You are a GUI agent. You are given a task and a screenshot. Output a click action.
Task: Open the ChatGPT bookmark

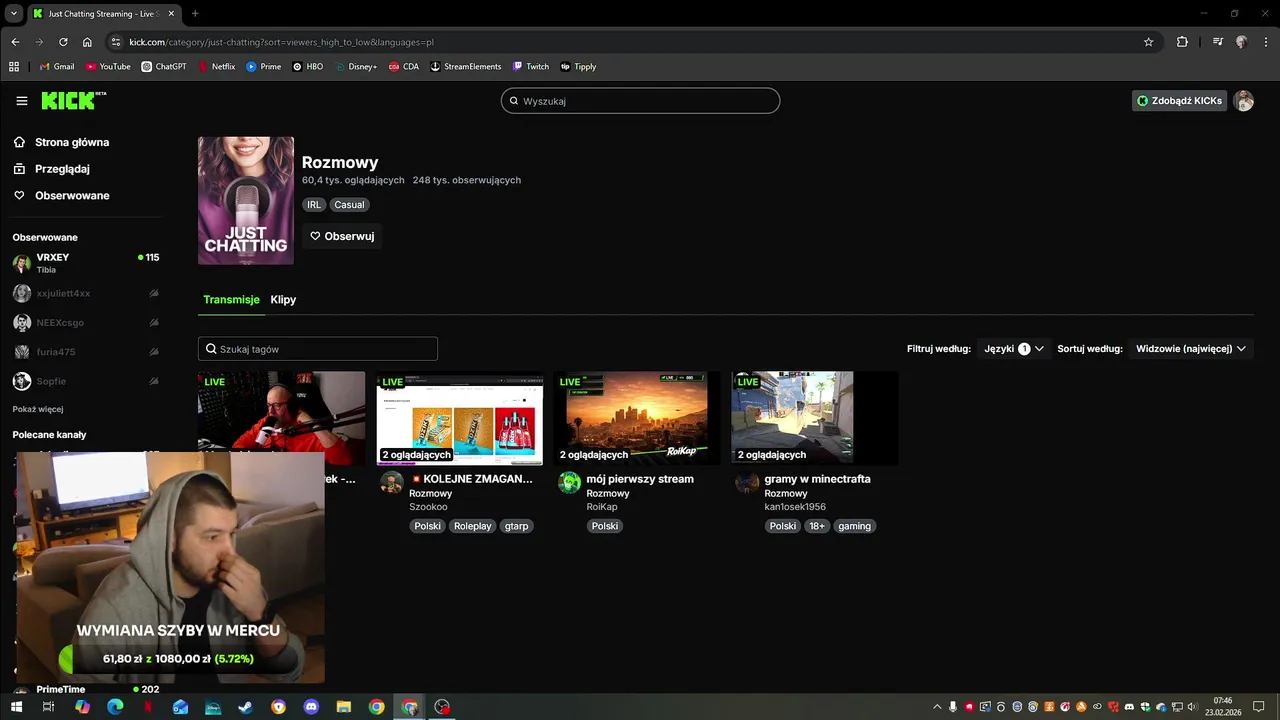tap(163, 67)
